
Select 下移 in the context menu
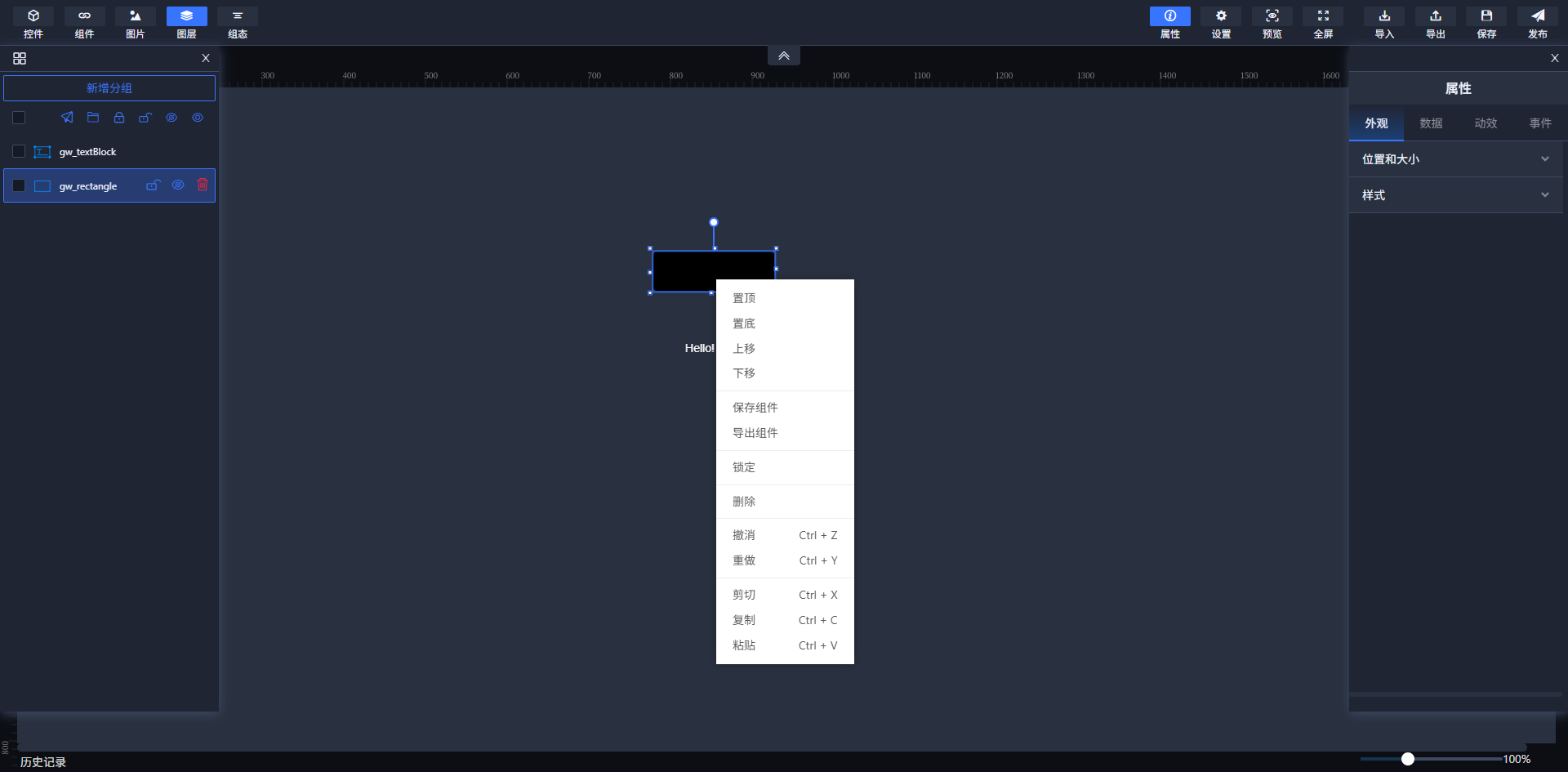tap(785, 373)
